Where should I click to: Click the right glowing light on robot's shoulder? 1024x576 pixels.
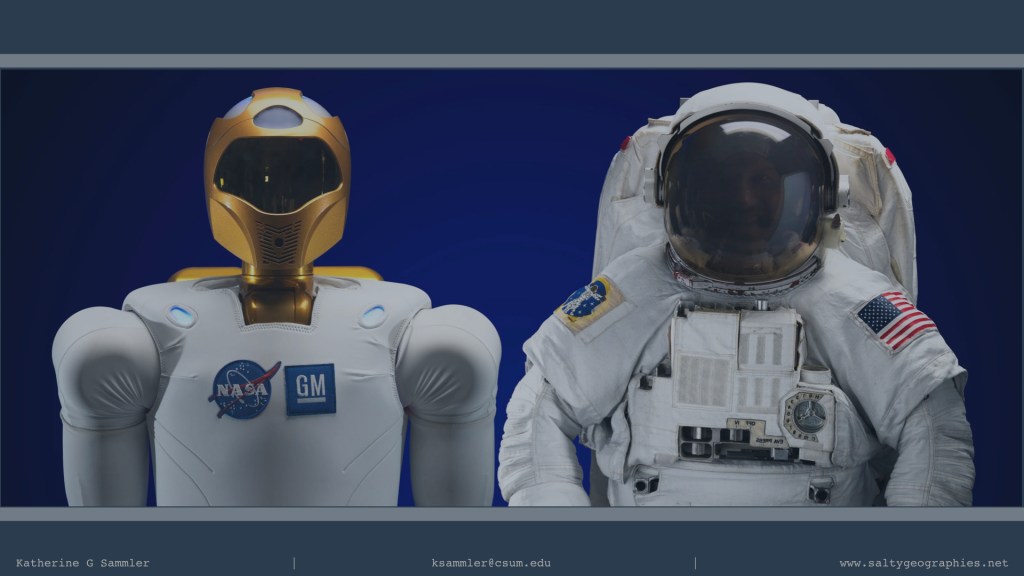pyautogui.click(x=373, y=317)
